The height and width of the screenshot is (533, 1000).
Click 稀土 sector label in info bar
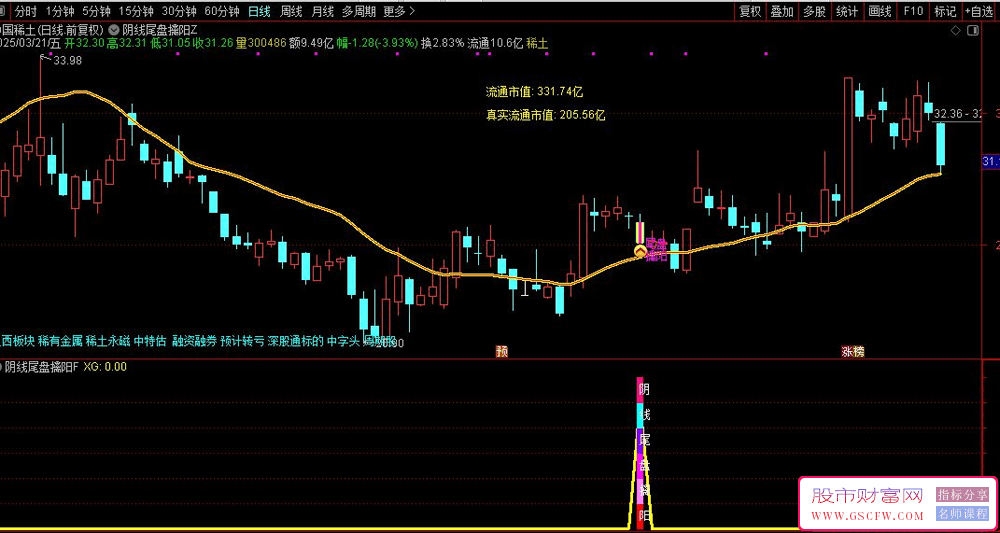pyautogui.click(x=537, y=43)
